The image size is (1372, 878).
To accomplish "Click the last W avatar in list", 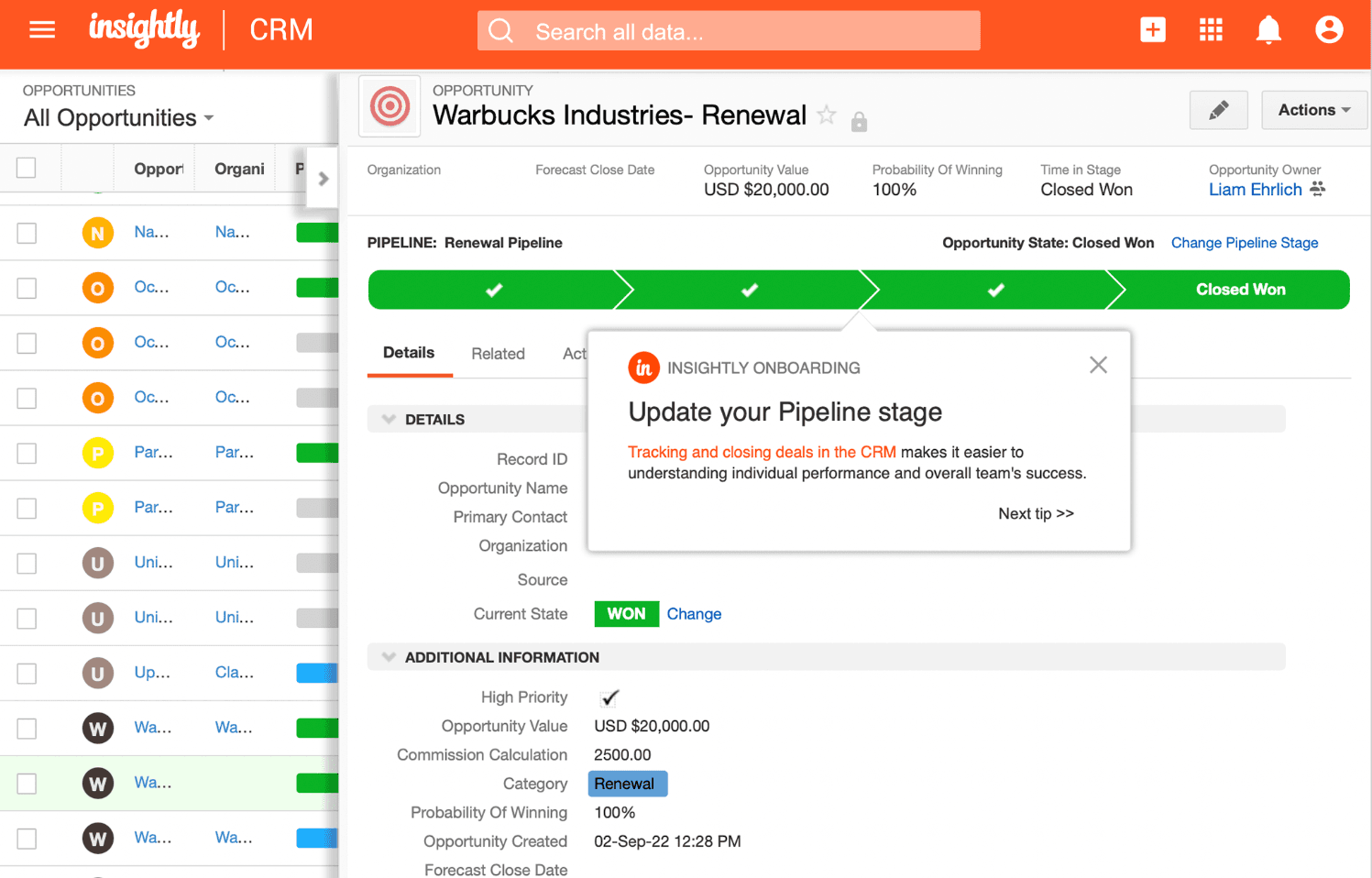I will coord(97,838).
